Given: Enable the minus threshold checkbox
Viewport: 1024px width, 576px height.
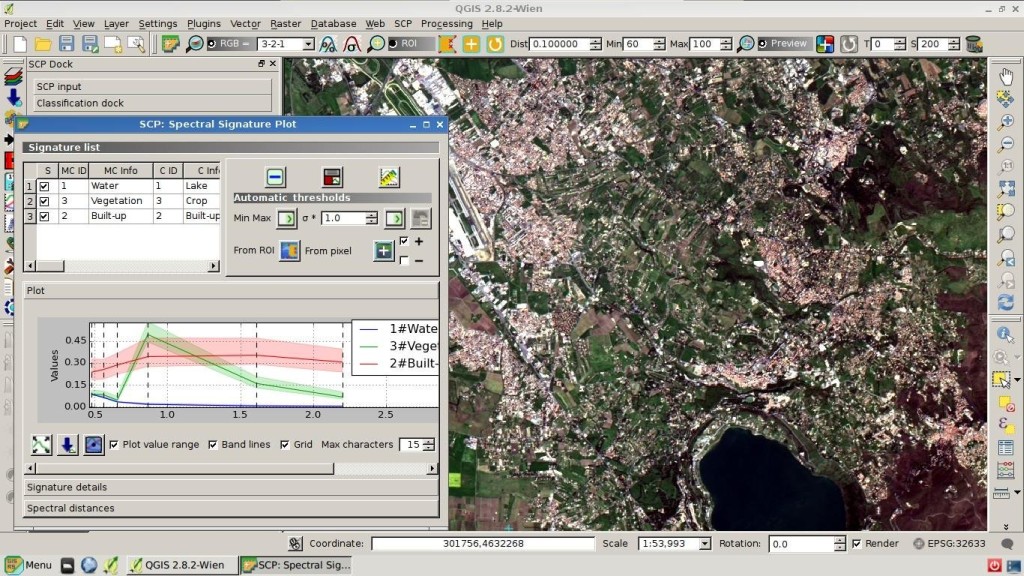Looking at the screenshot, I should point(404,260).
